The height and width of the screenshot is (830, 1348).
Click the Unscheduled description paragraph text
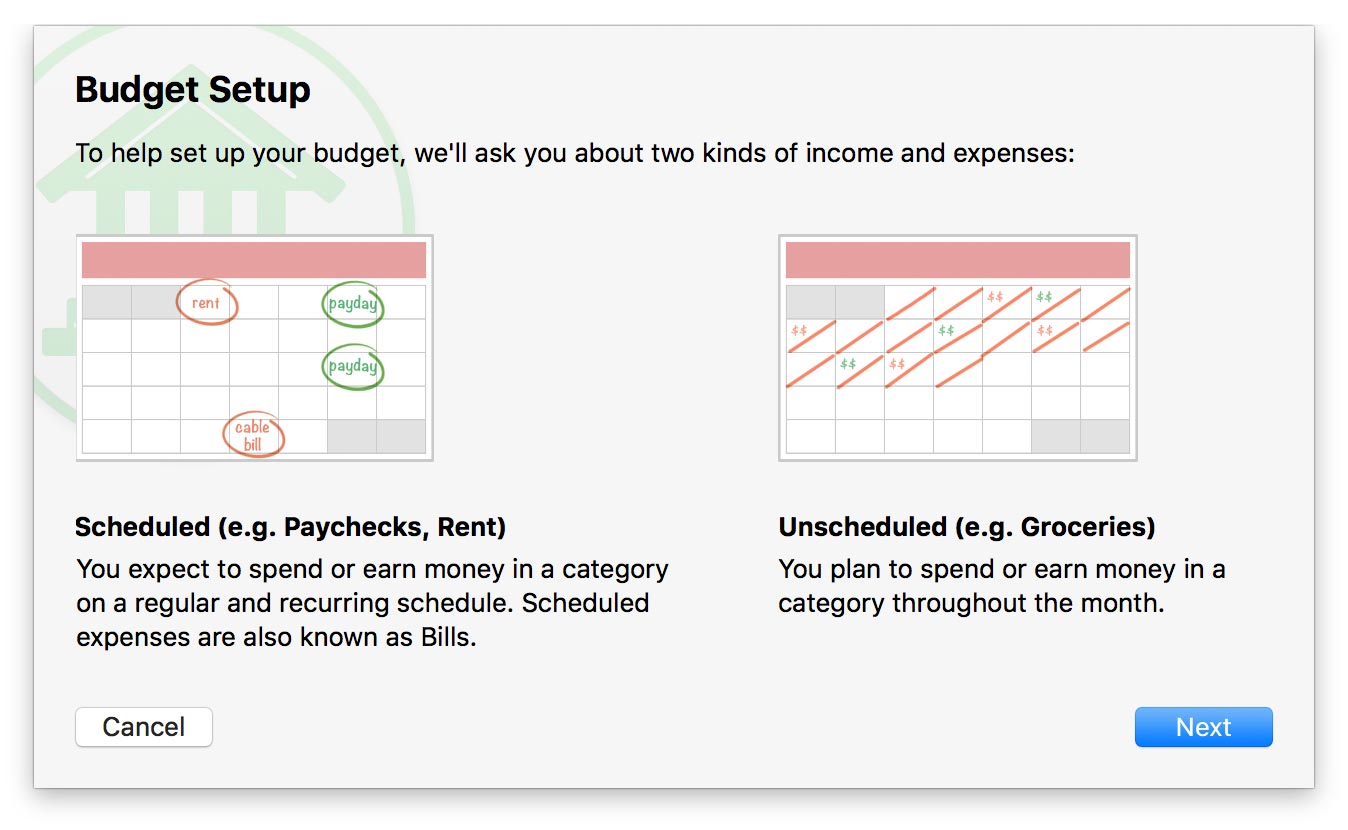[1001, 586]
